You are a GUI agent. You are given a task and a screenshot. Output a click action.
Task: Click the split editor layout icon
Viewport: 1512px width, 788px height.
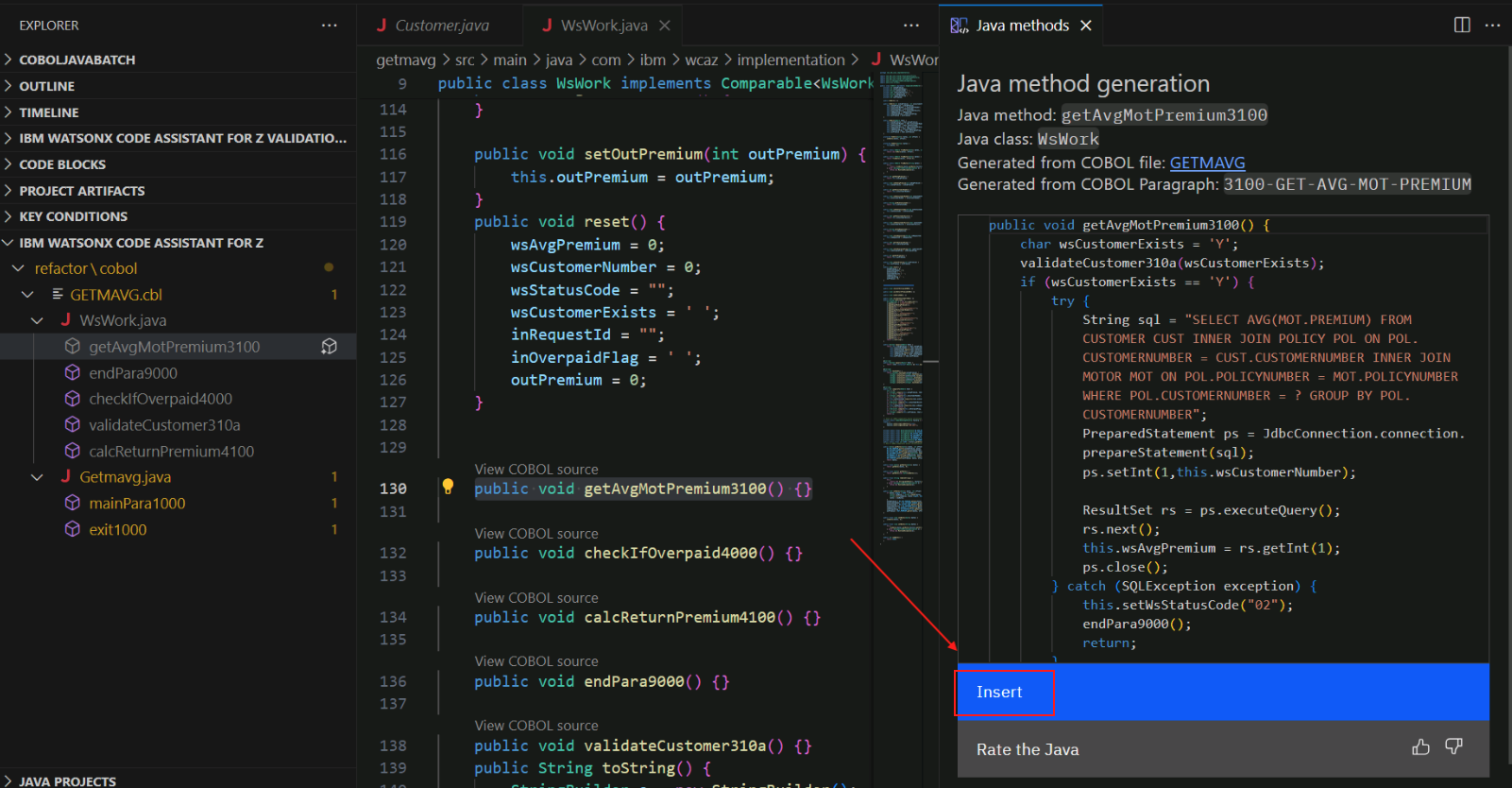(x=1462, y=26)
